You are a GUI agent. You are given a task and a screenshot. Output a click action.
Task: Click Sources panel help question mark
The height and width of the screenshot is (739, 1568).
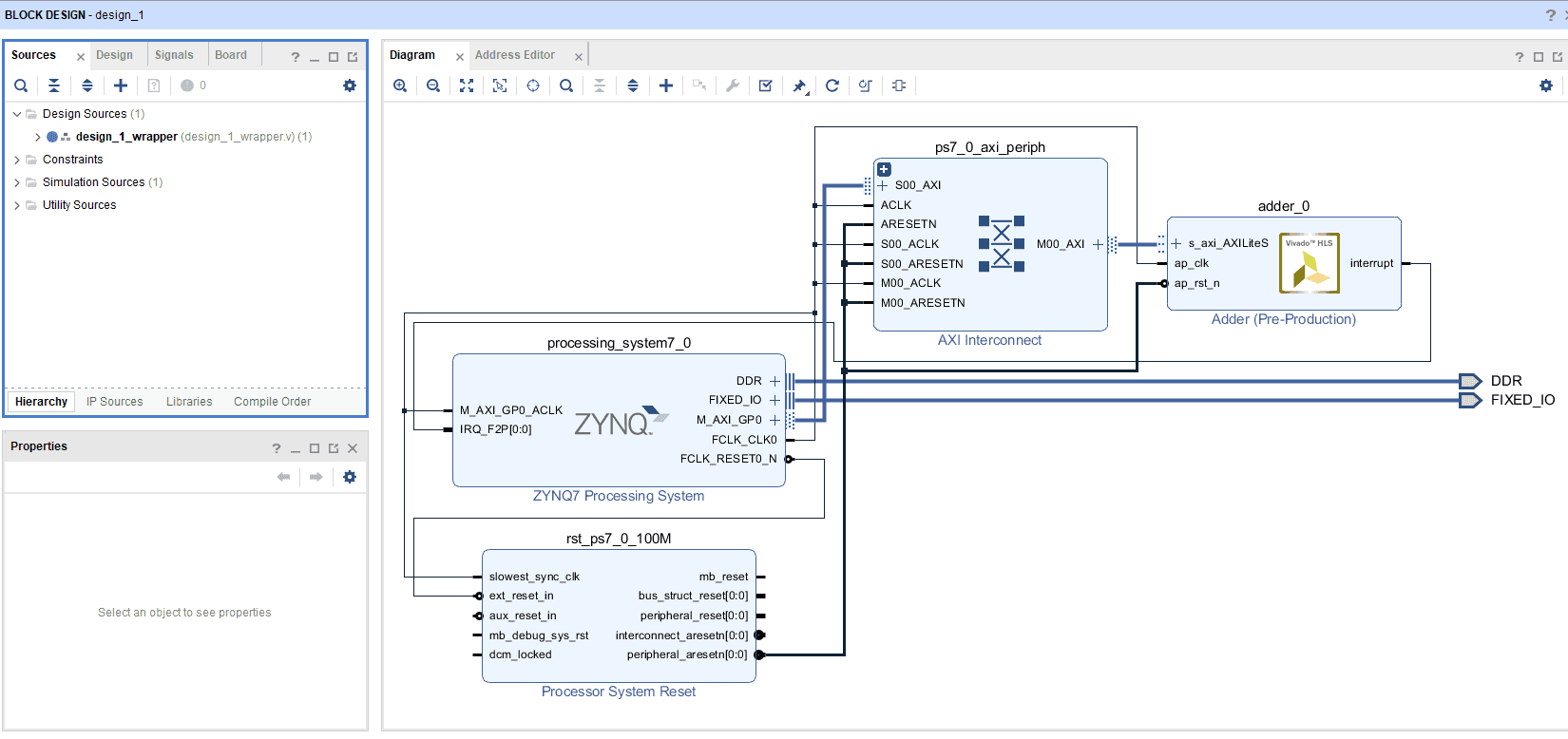click(296, 57)
